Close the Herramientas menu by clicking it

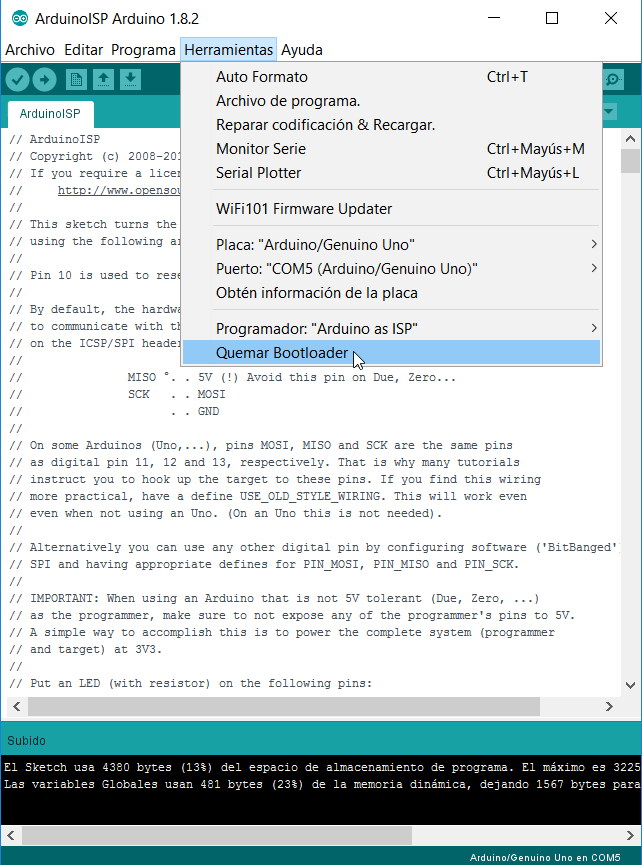coord(228,50)
